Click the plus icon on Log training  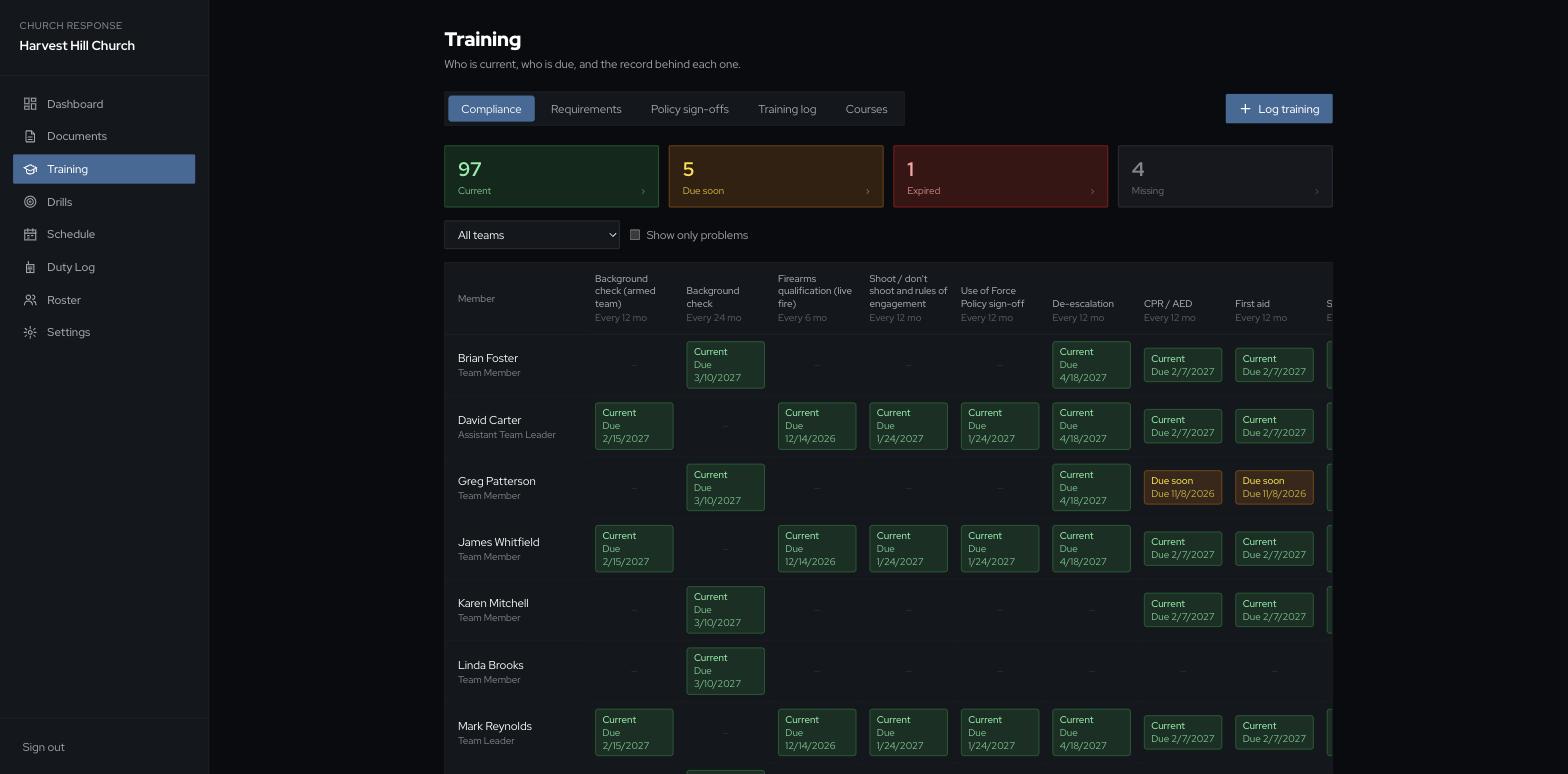point(1245,109)
